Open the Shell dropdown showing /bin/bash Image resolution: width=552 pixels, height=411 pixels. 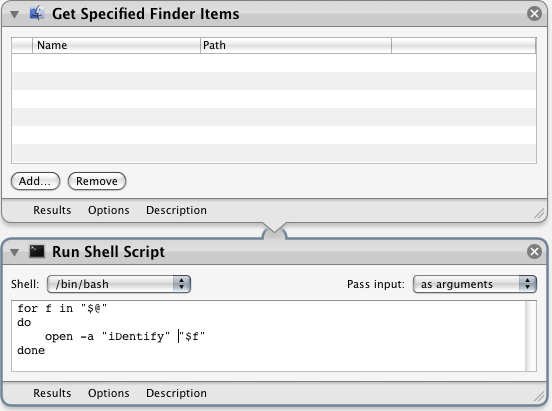119,284
